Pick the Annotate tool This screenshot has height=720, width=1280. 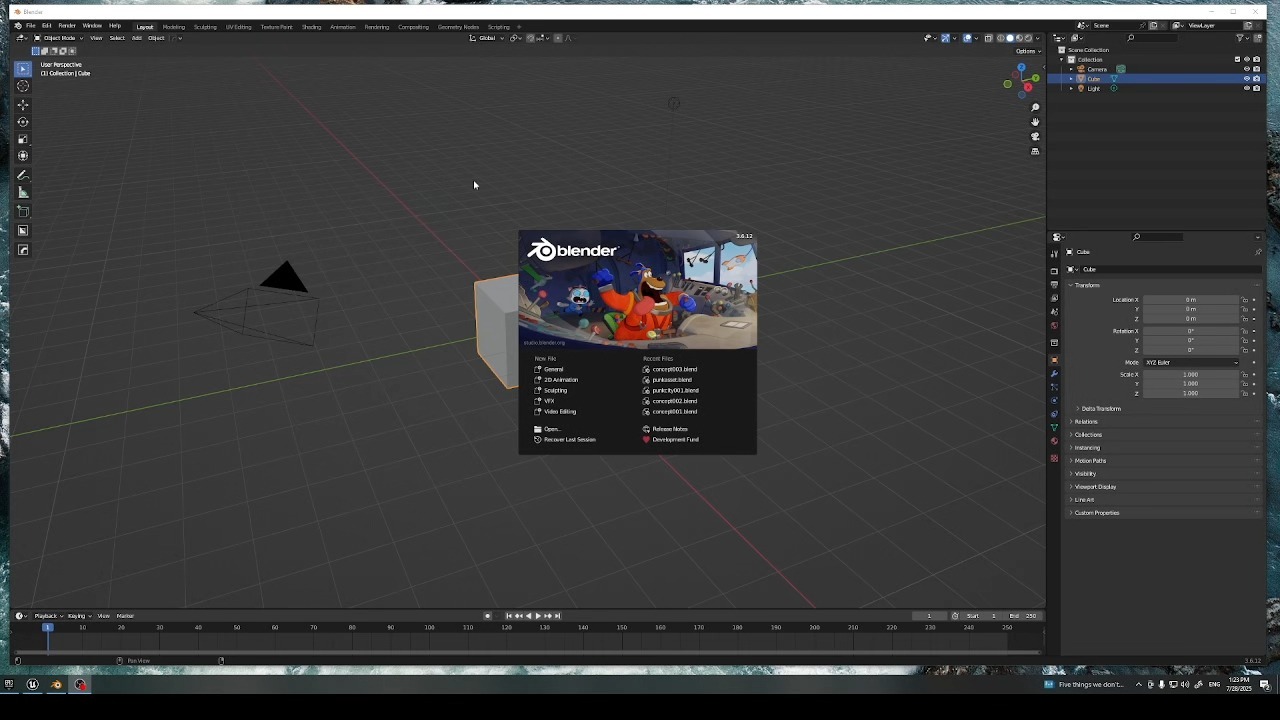[x=23, y=175]
